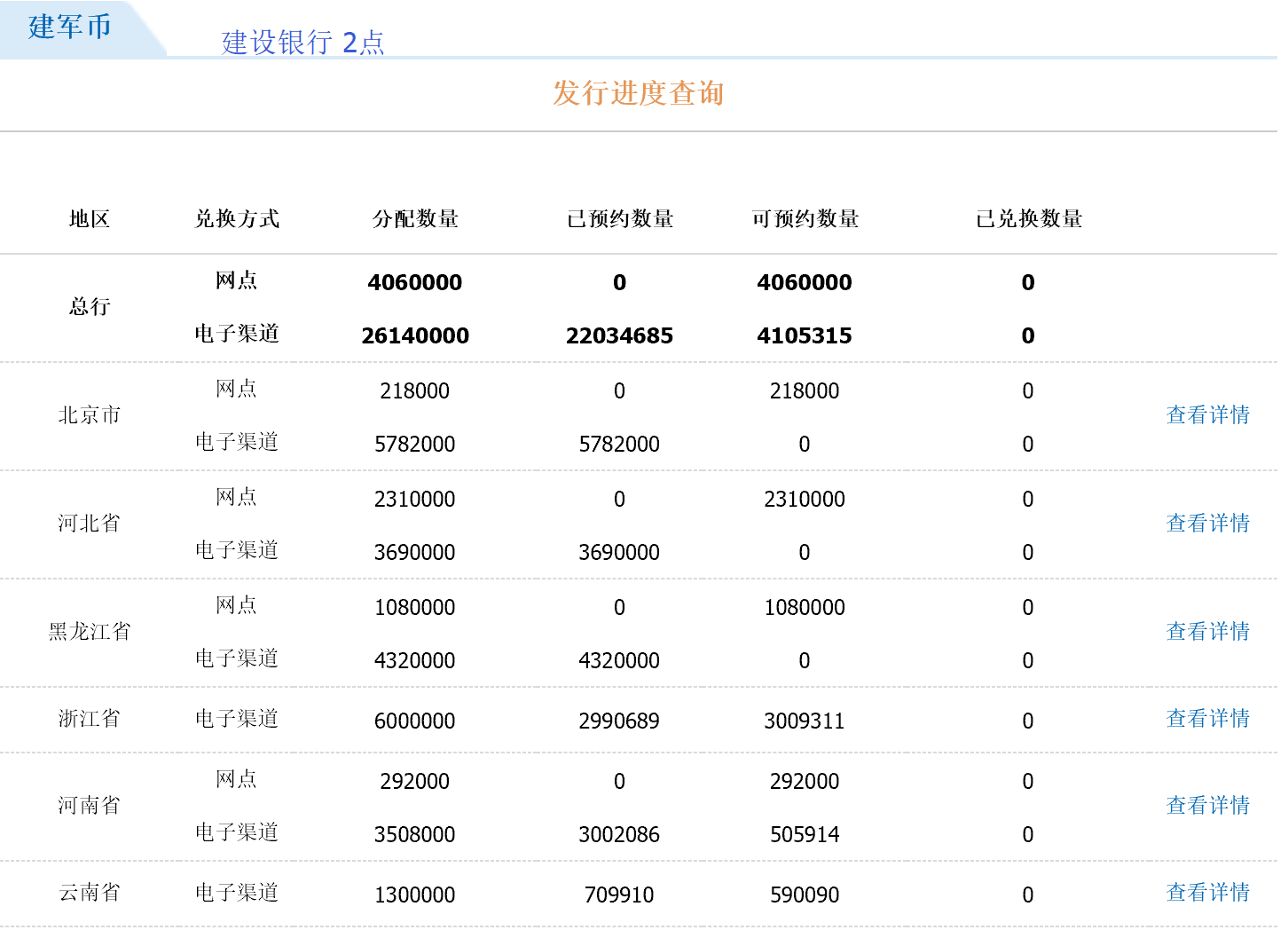Click the 总行 row label
The height and width of the screenshot is (938, 1288).
point(90,307)
